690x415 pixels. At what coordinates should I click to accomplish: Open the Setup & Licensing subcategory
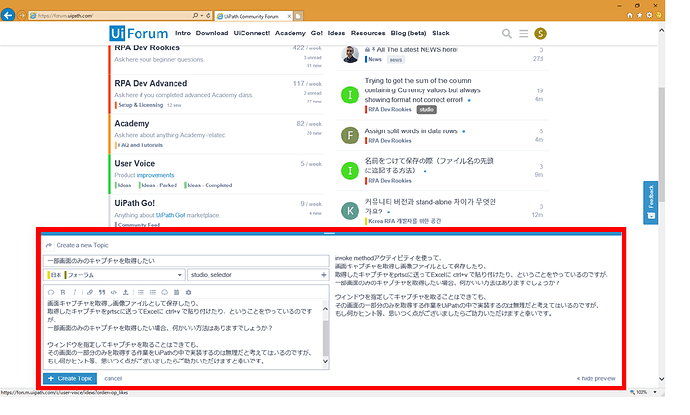click(x=140, y=105)
